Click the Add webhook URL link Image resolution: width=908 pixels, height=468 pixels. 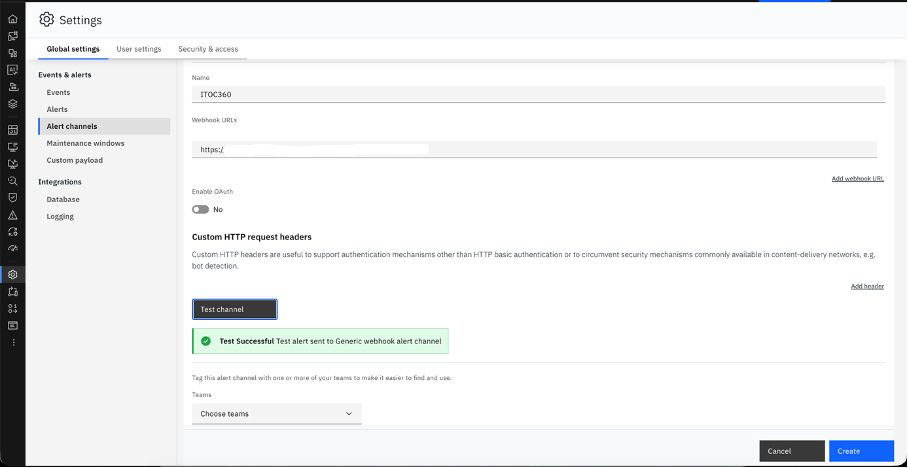pos(857,179)
